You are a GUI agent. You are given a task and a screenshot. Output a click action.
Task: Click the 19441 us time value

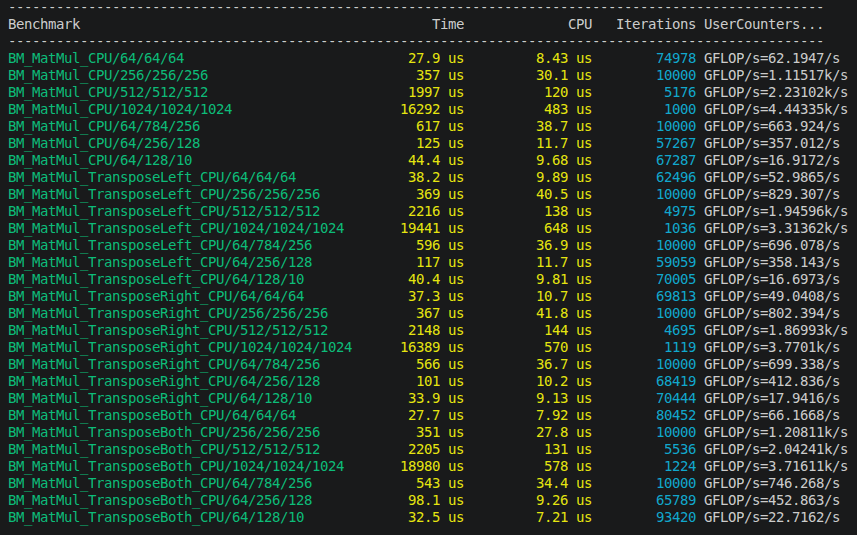tap(432, 228)
